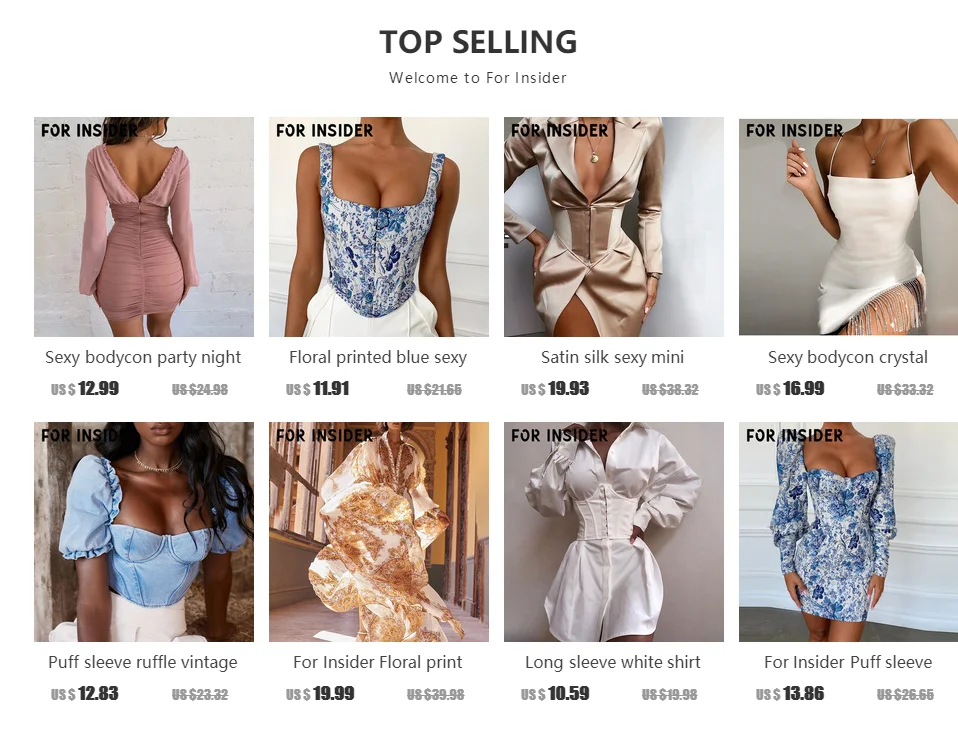Image resolution: width=958 pixels, height=741 pixels.
Task: Open the blue floral puff sleeve dress image
Action: click(849, 531)
